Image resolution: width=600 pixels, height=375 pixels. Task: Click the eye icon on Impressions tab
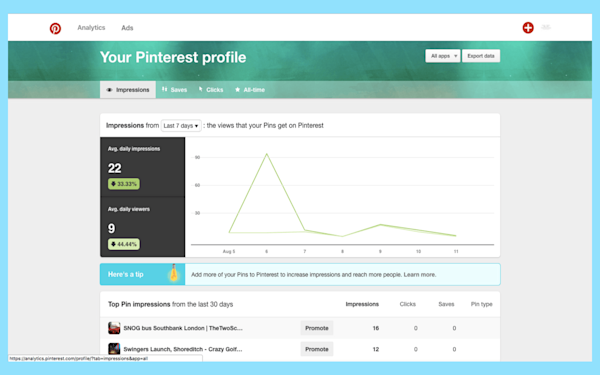coord(109,90)
